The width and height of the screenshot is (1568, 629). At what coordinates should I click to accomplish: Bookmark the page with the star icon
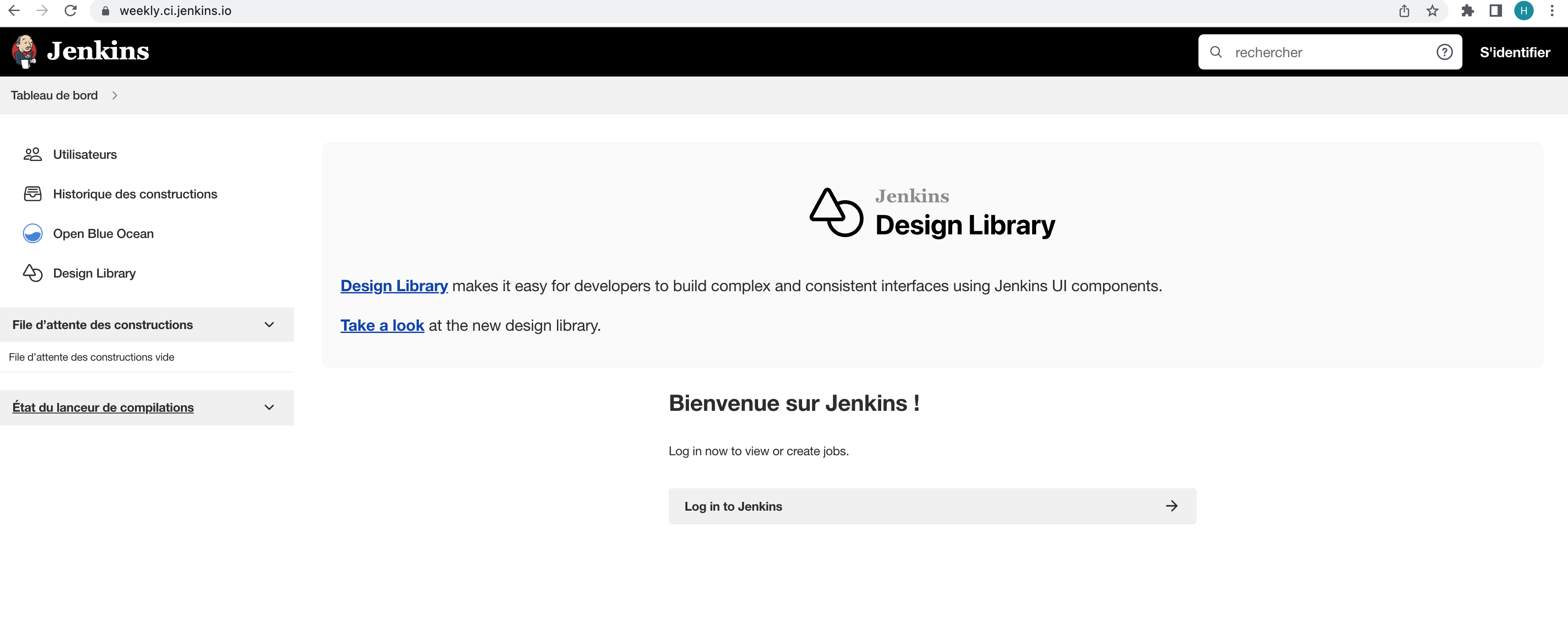point(1432,11)
